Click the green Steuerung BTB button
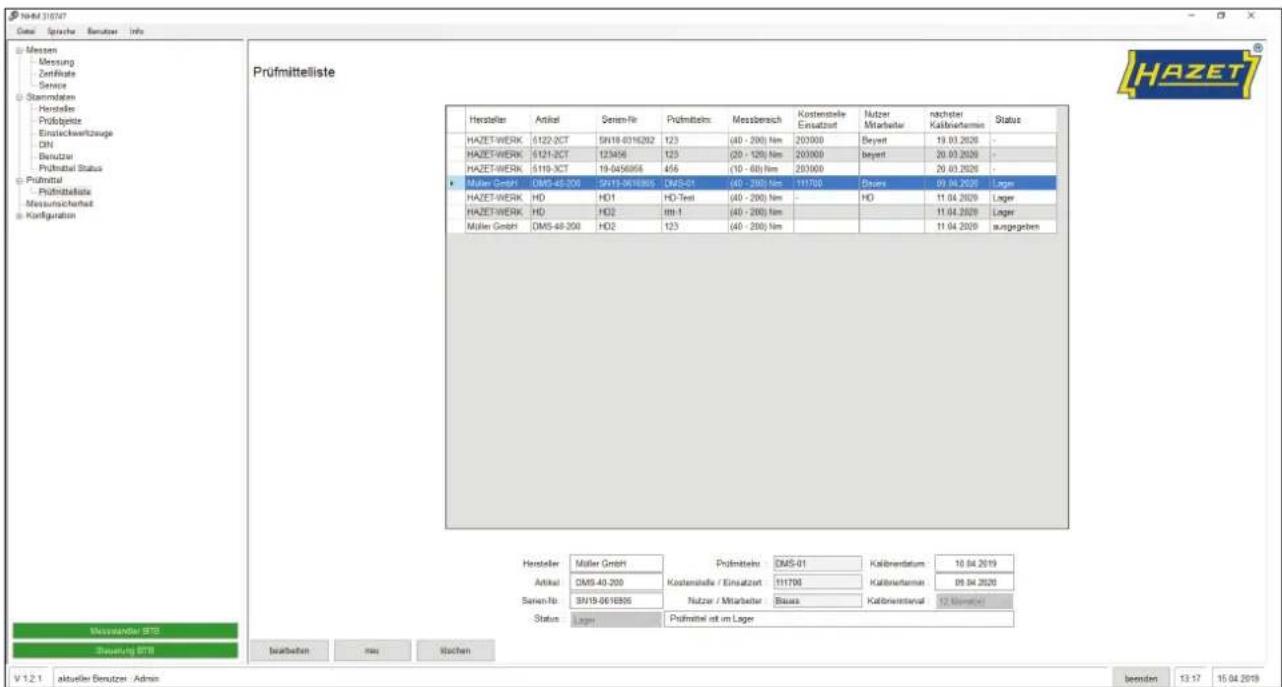This screenshot has height=687, width=1282. (x=125, y=650)
